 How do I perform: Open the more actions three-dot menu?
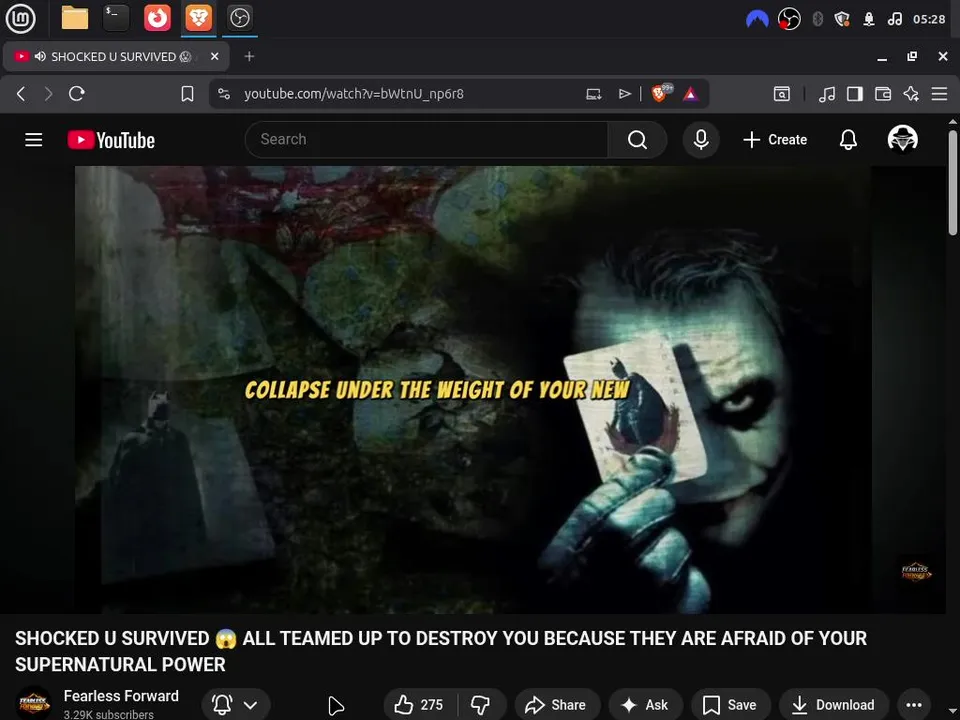pyautogui.click(x=914, y=705)
